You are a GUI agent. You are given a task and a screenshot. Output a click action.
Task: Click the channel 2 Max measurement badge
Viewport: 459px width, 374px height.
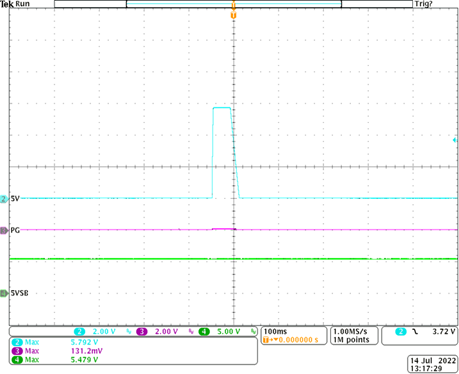17,342
